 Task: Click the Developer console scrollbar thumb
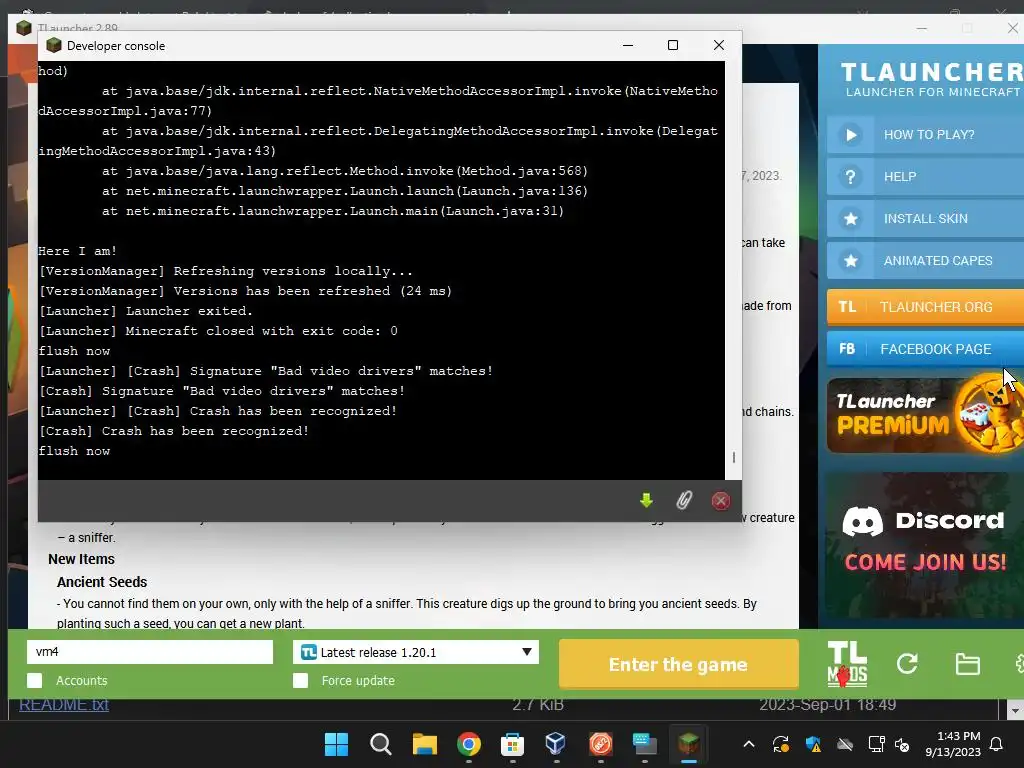(733, 457)
